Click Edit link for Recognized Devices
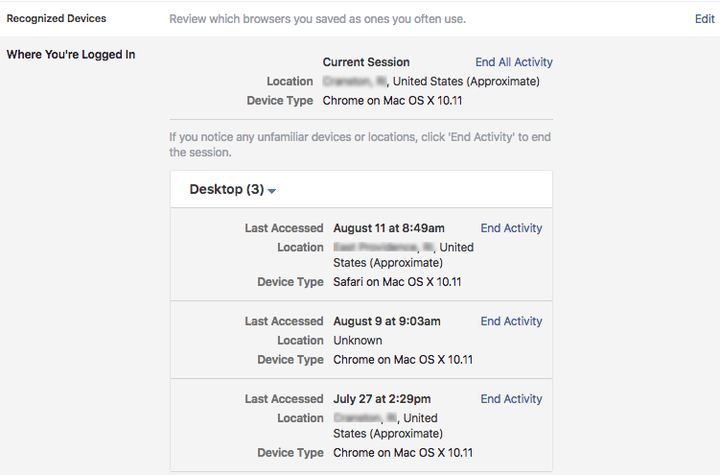Image resolution: width=720 pixels, height=475 pixels. 704,19
